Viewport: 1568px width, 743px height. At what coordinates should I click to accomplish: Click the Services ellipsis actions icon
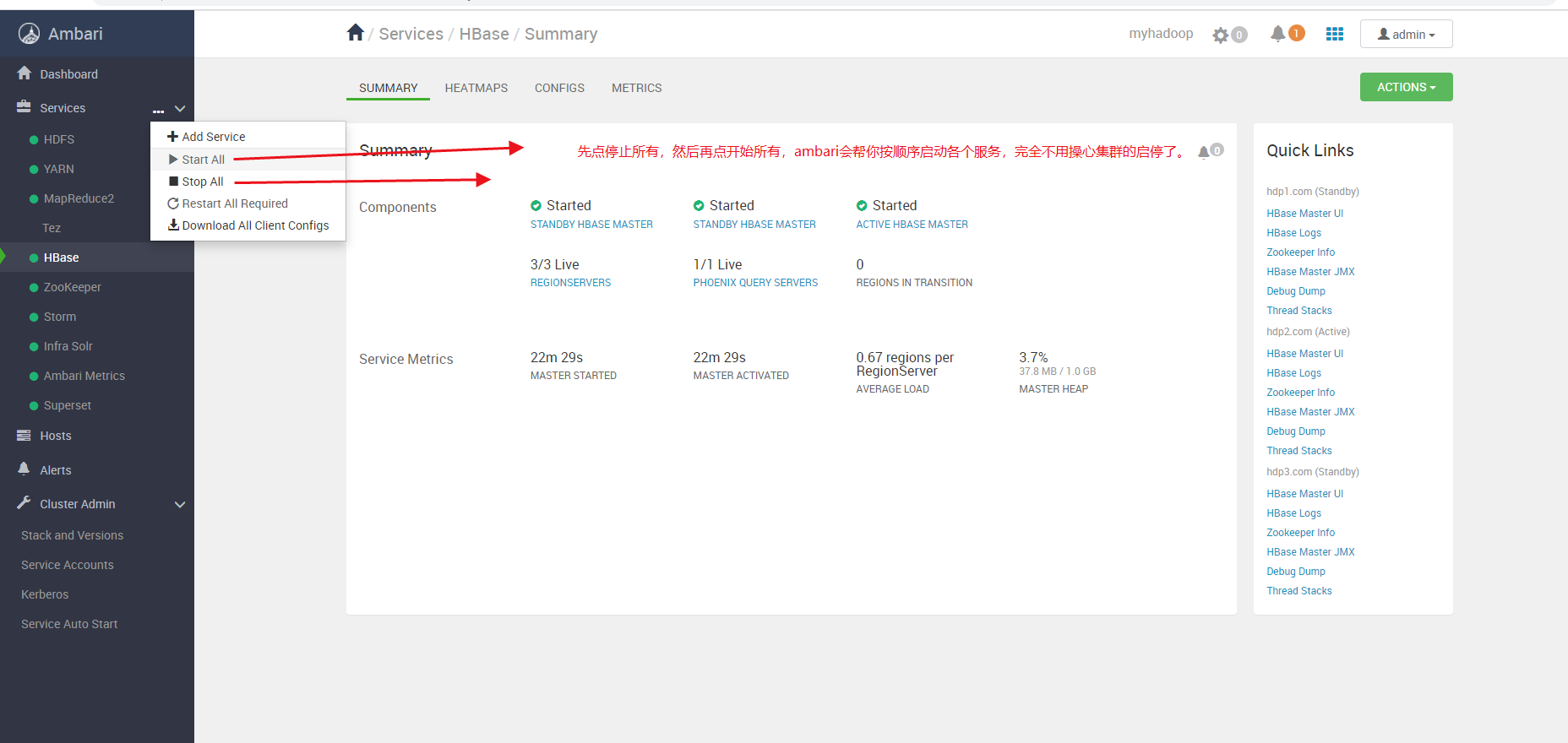[158, 111]
